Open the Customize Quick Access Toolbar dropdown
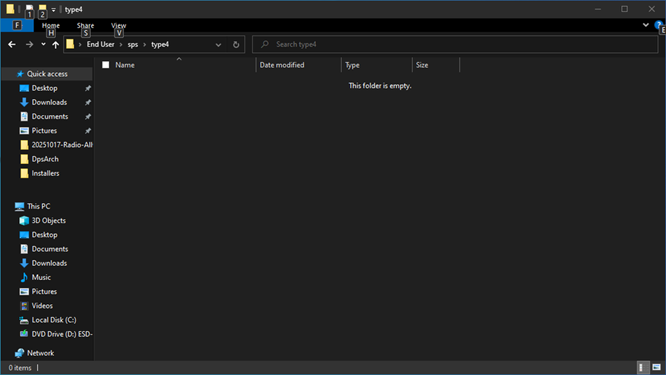 point(54,9)
